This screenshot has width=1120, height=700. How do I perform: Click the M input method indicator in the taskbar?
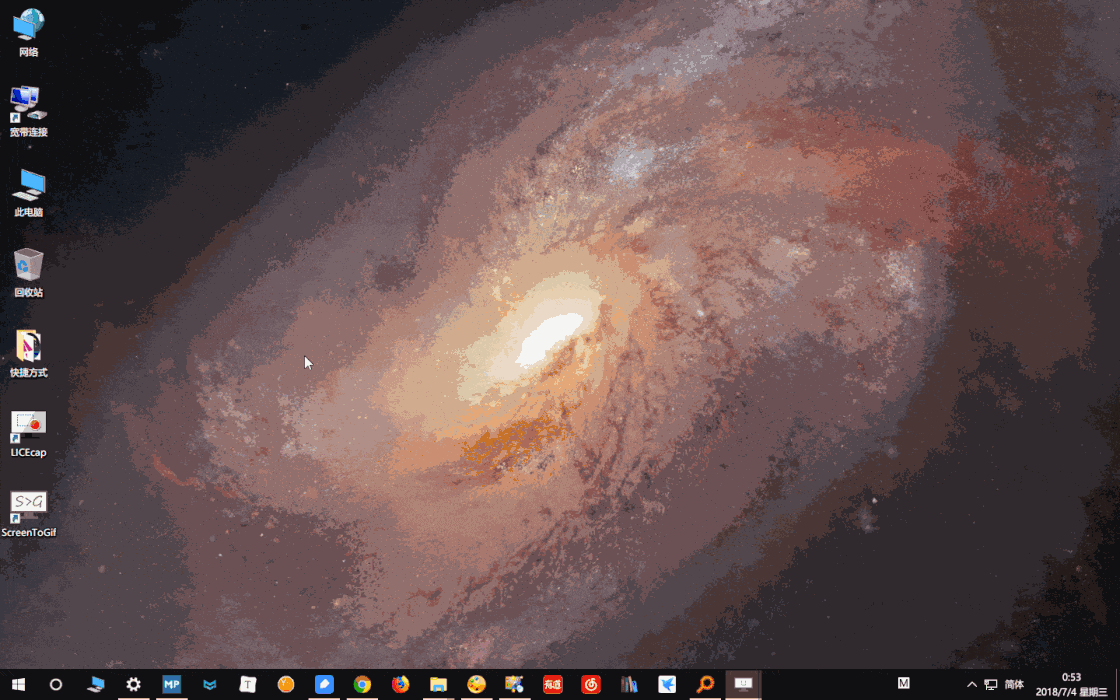point(904,683)
